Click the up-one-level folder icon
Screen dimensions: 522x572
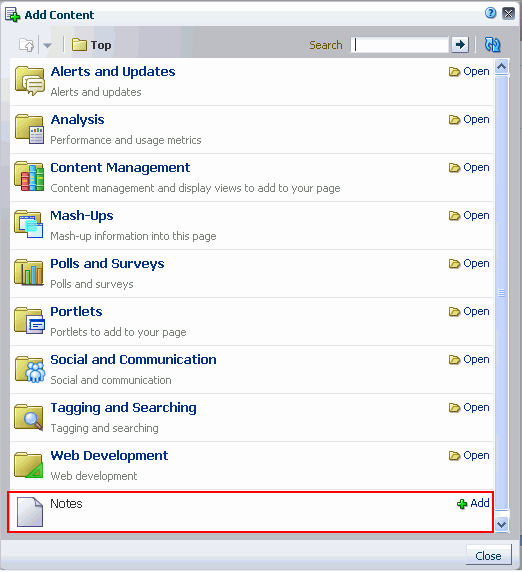pos(26,45)
